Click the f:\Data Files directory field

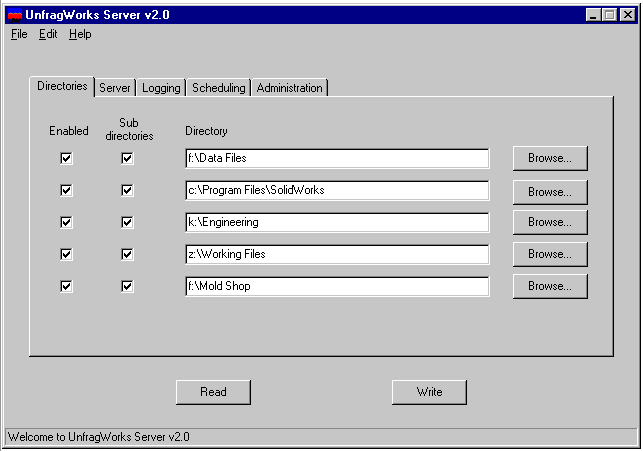tap(337, 158)
